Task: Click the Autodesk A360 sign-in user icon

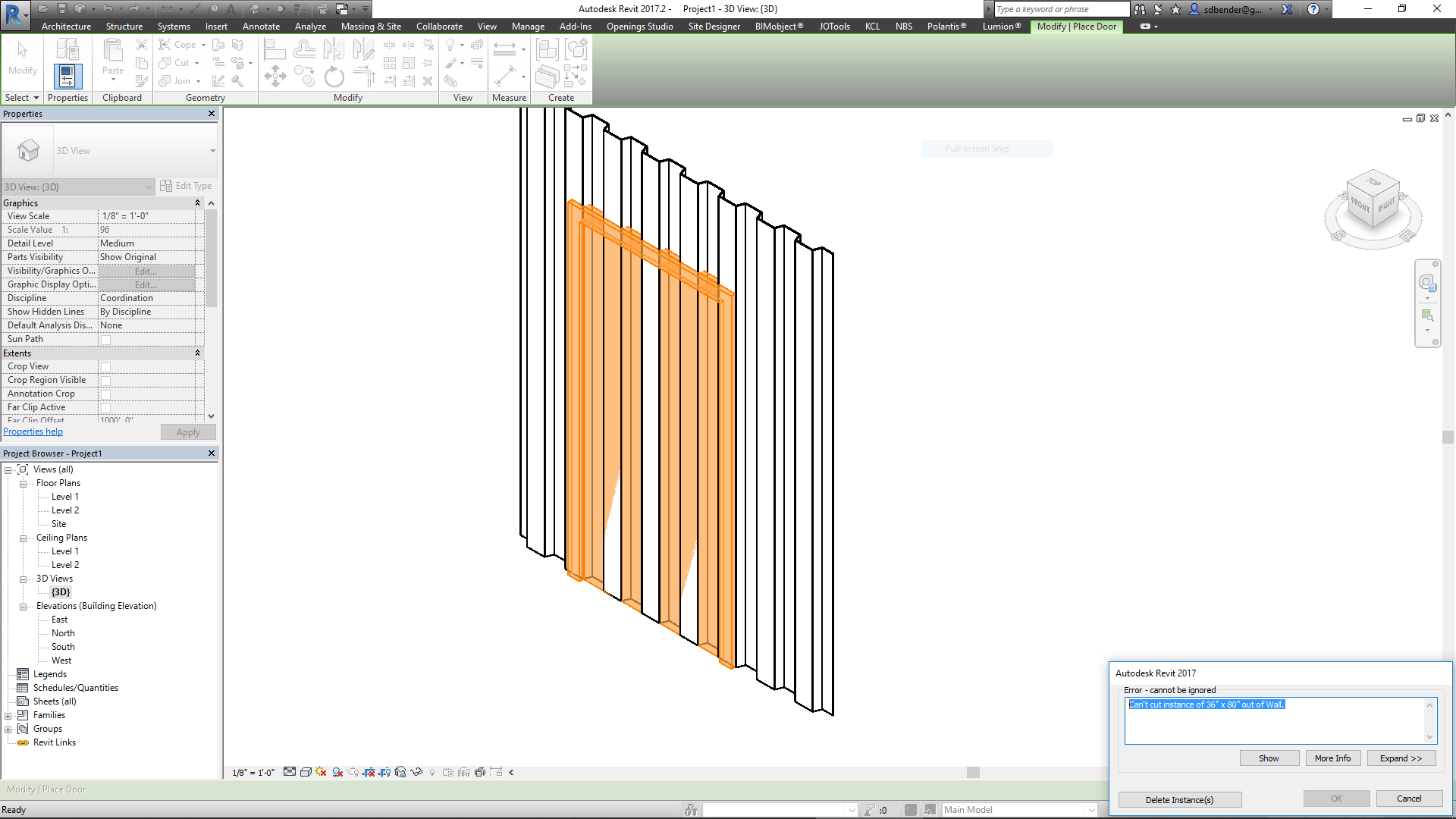Action: pyautogui.click(x=1194, y=9)
